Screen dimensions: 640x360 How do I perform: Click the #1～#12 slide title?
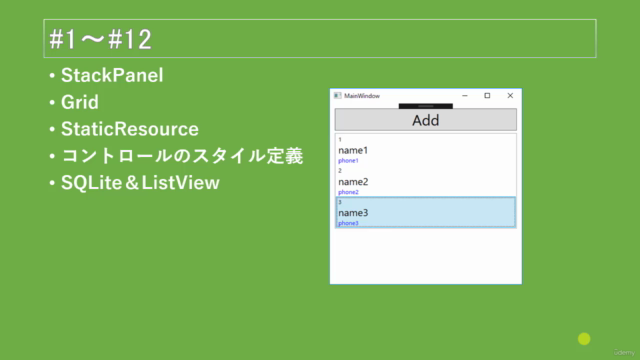pos(100,39)
